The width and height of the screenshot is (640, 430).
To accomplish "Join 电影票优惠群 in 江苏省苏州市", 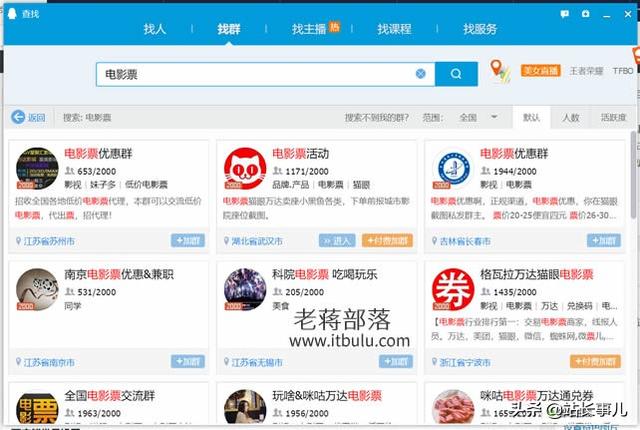I will pos(188,240).
